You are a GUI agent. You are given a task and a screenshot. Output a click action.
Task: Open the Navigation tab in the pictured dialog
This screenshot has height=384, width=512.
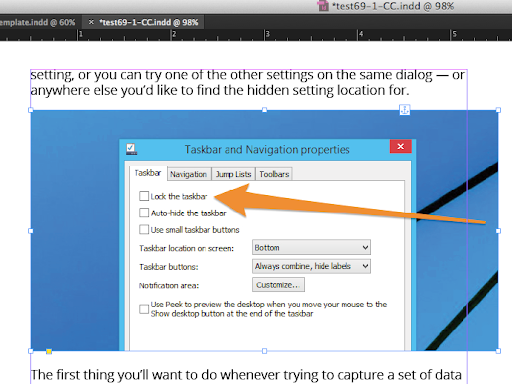189,174
